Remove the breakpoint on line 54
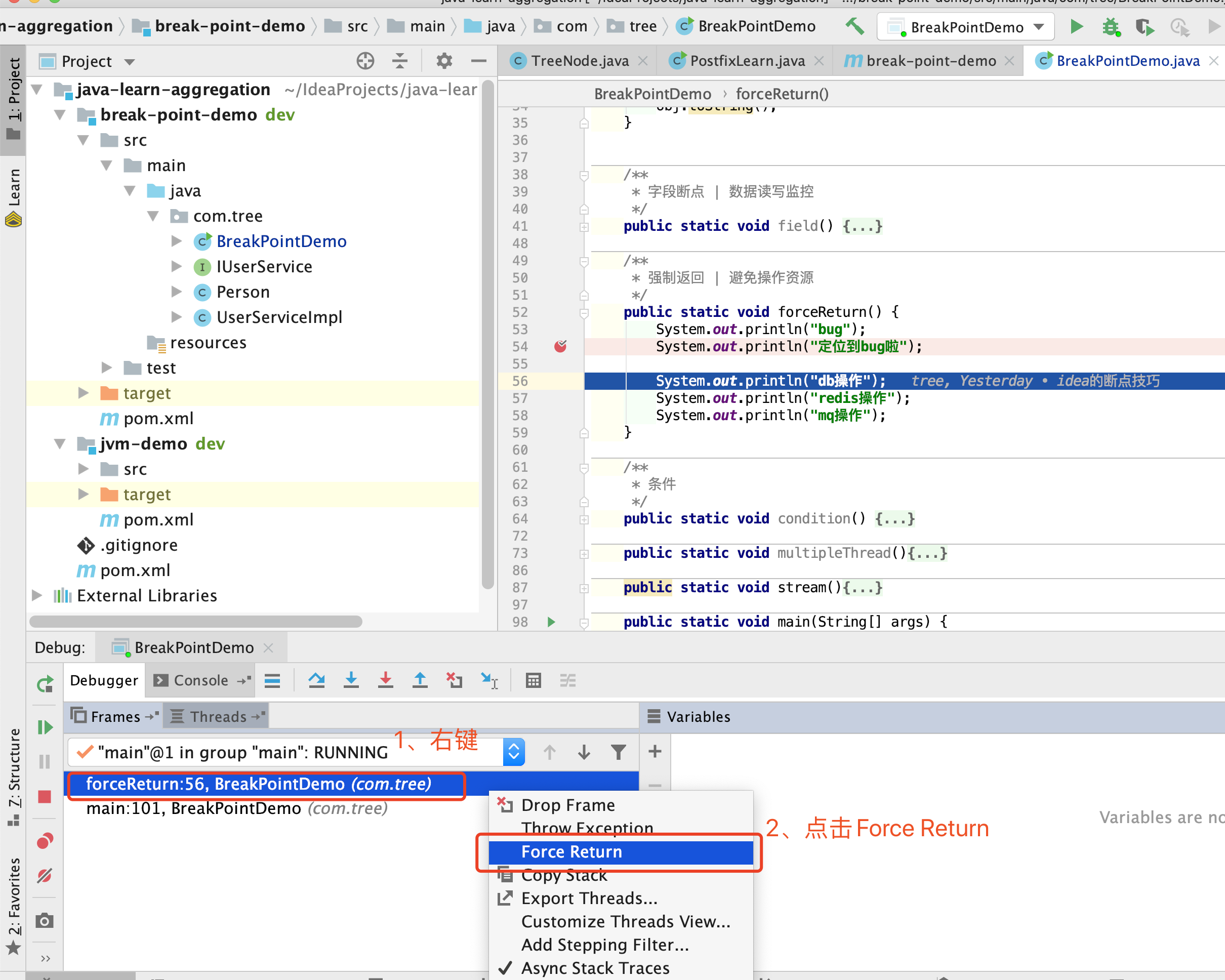The width and height of the screenshot is (1225, 980). (560, 347)
